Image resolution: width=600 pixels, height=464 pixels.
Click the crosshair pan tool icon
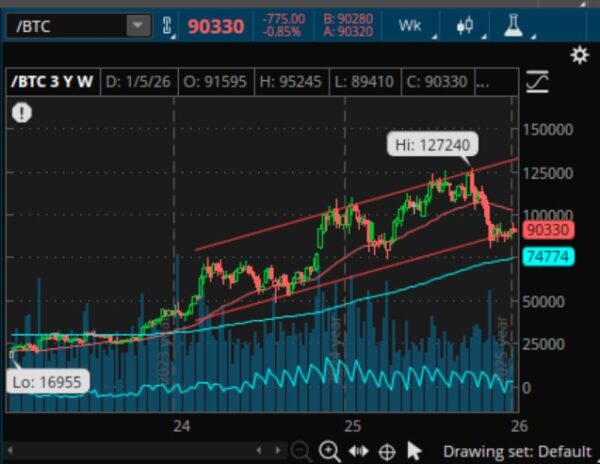pos(386,451)
